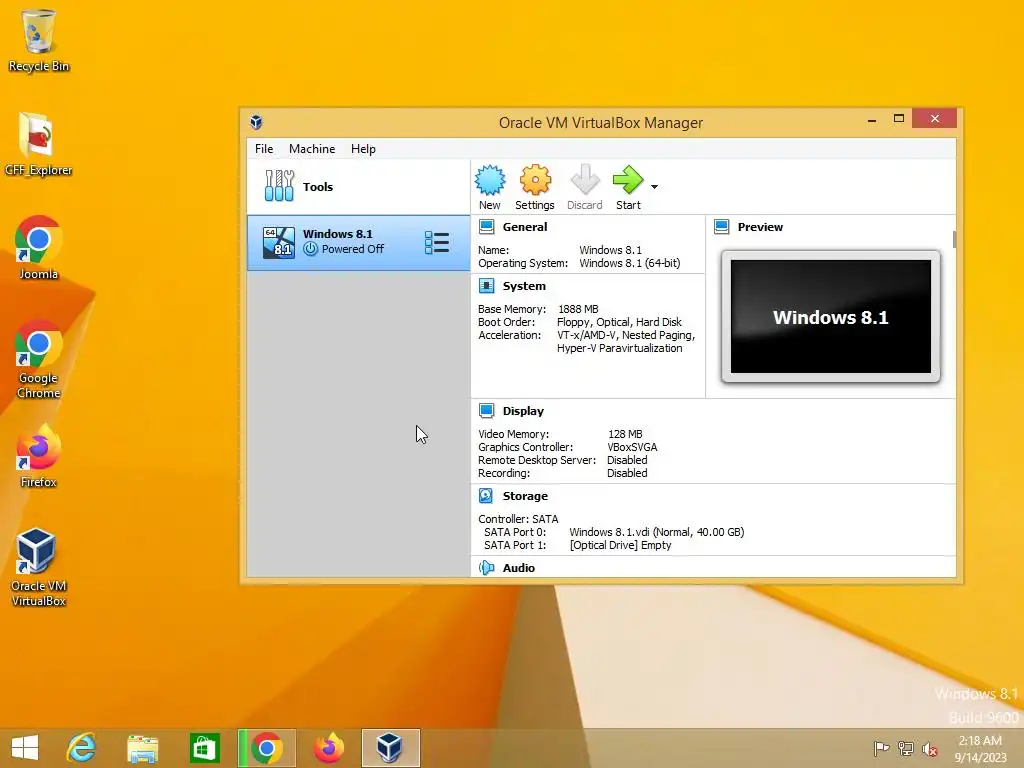Click the Operating System value text
This screenshot has width=1024, height=768.
pyautogui.click(x=630, y=263)
